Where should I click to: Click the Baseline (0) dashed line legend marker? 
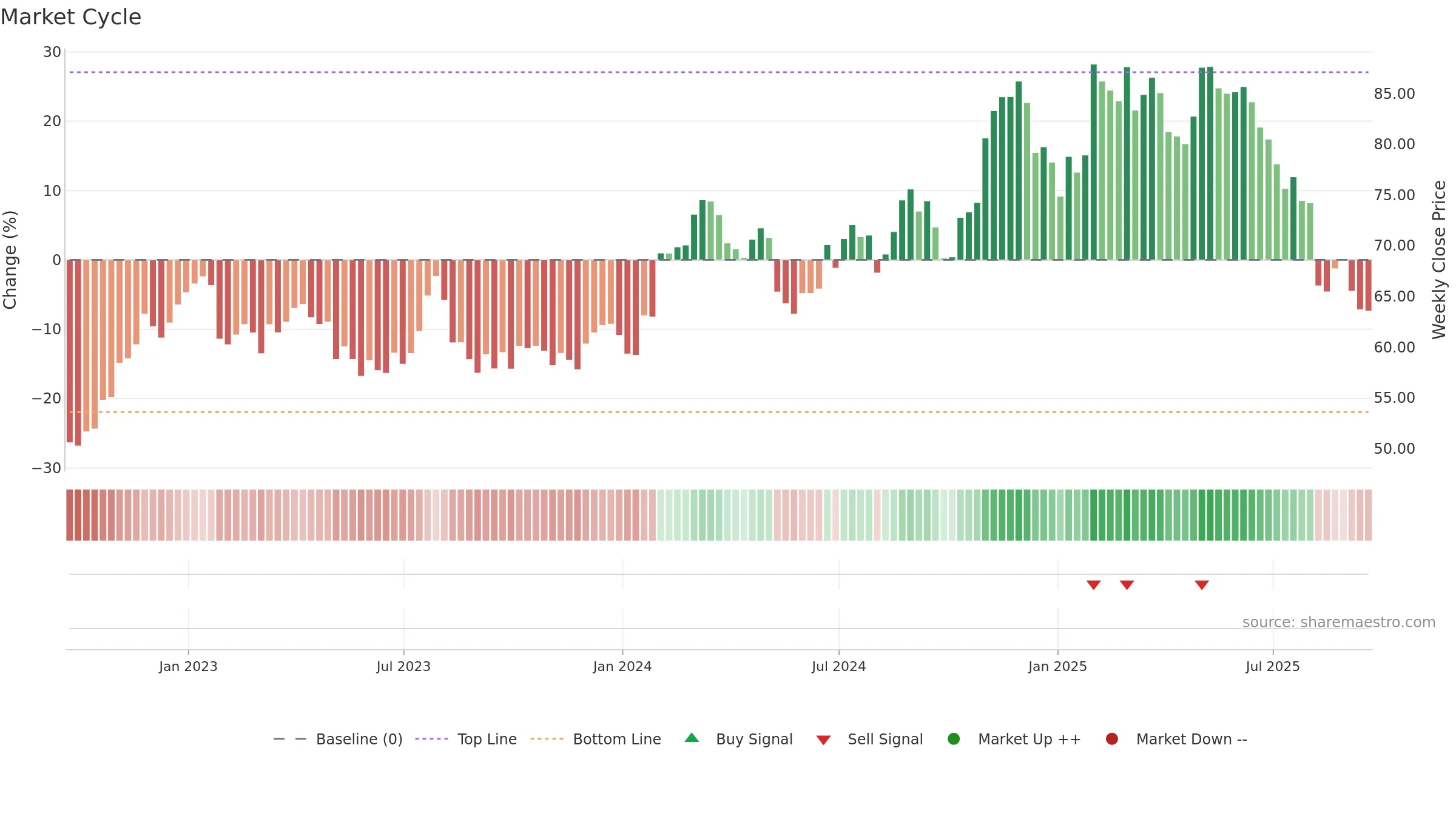290,739
